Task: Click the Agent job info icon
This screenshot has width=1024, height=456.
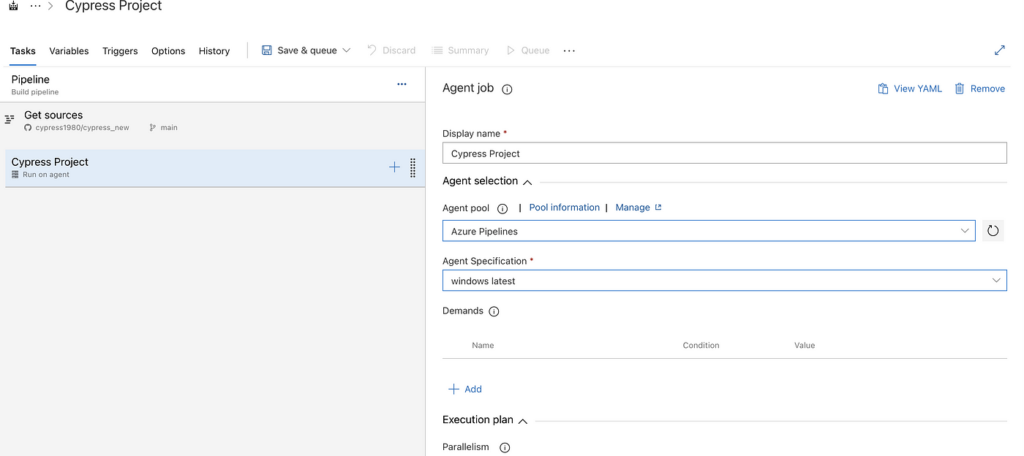Action: click(x=507, y=90)
